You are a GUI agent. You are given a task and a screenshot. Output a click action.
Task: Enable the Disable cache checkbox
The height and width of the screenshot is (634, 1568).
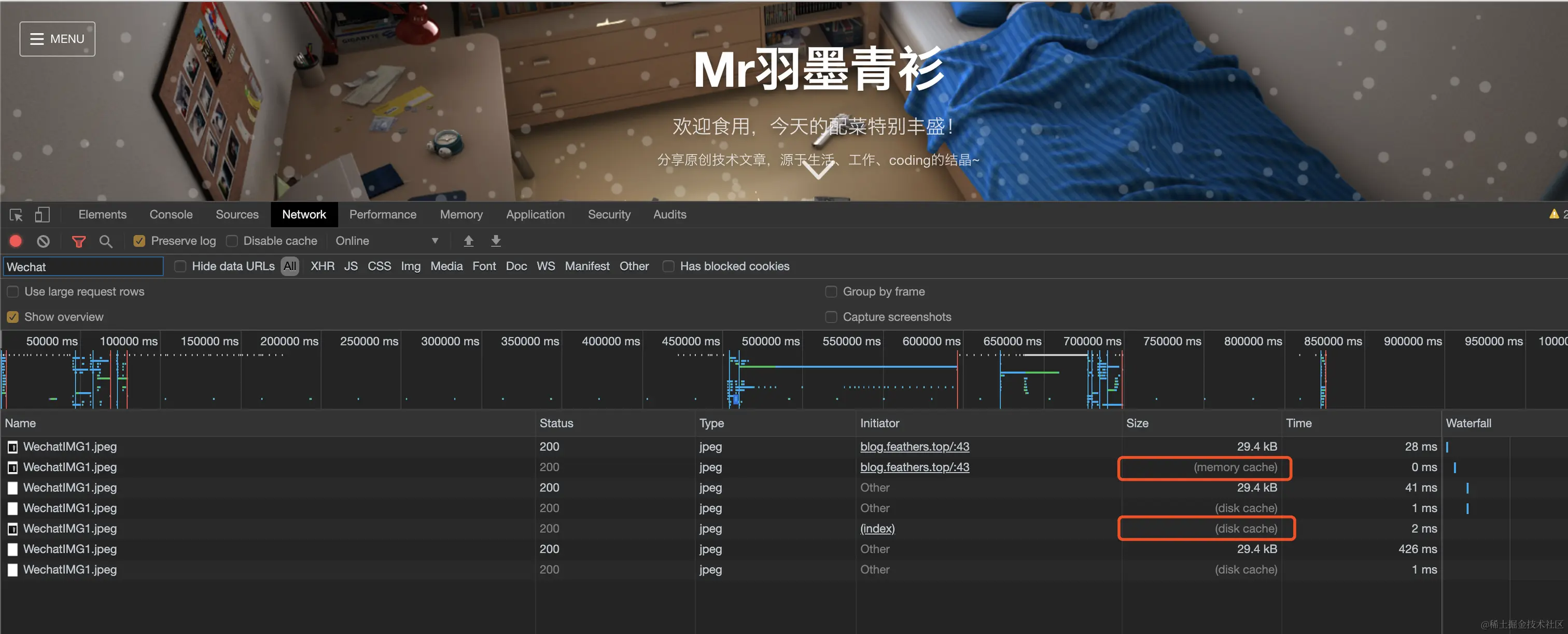click(232, 241)
